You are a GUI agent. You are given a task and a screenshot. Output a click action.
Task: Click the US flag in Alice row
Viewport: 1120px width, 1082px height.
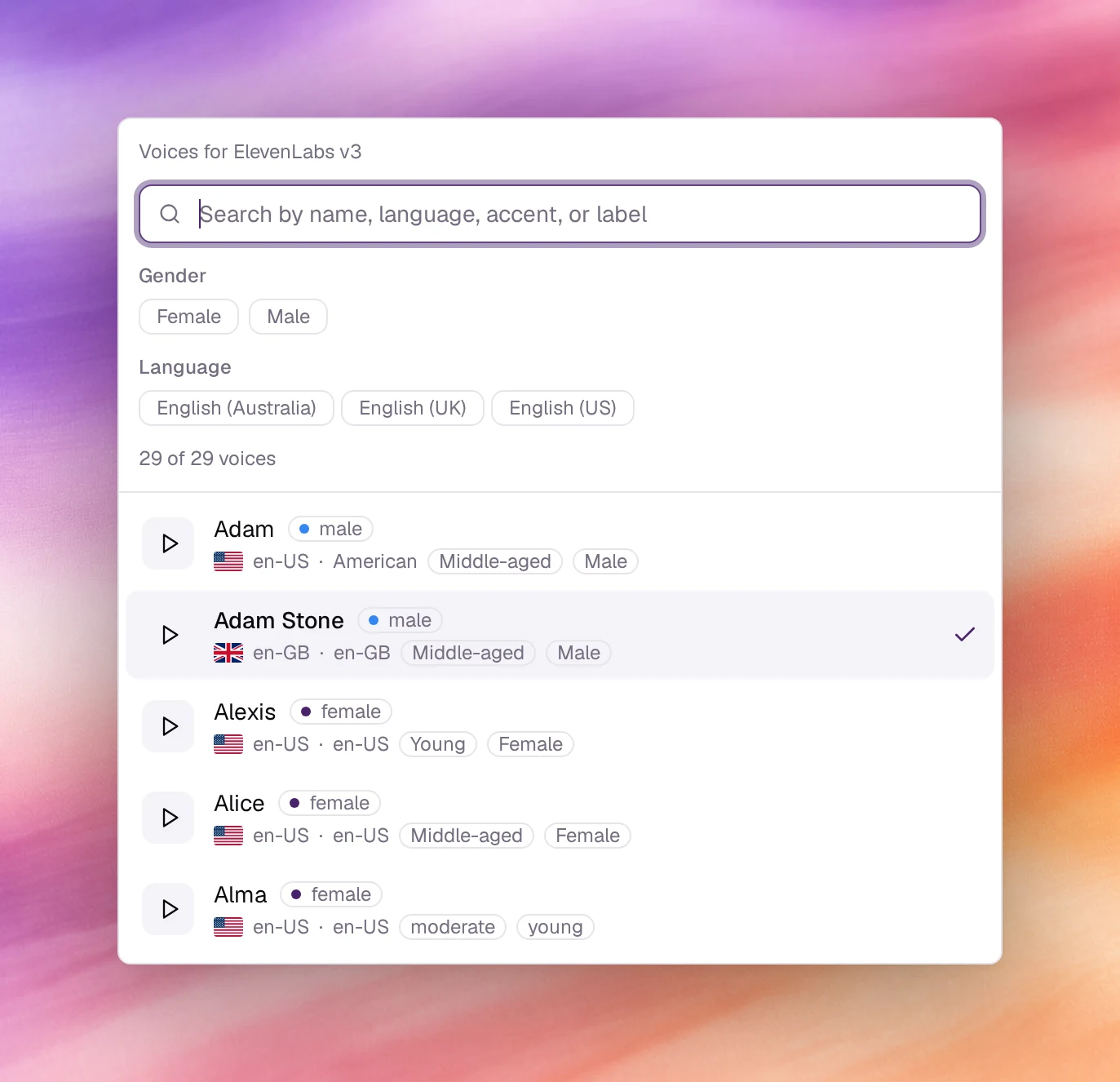(228, 836)
